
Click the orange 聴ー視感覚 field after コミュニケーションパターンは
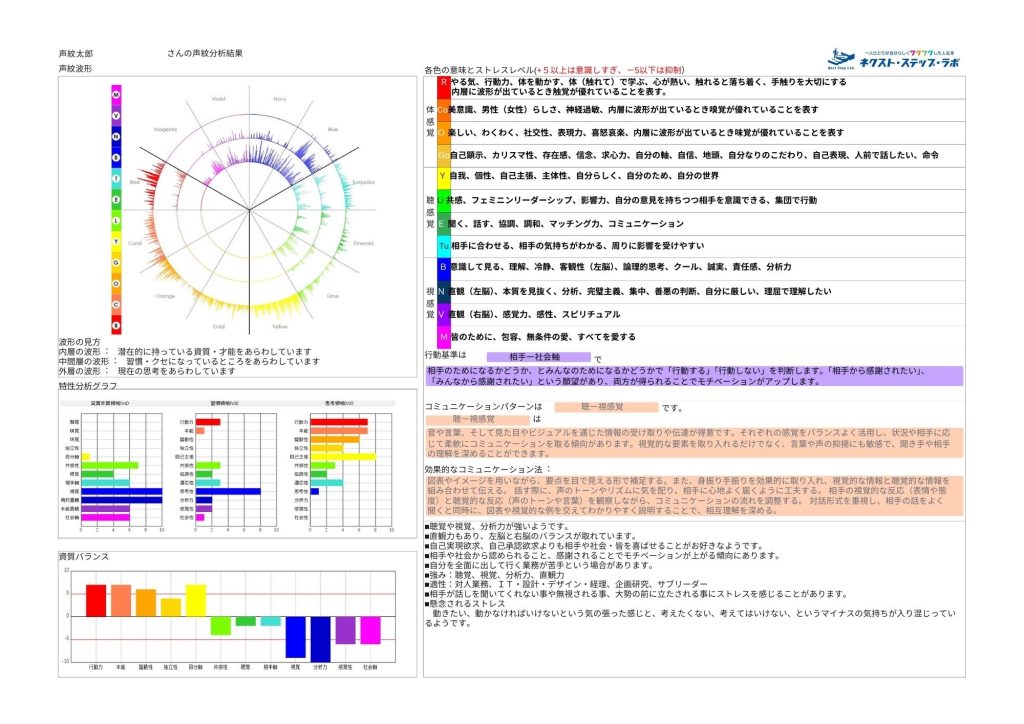point(606,407)
